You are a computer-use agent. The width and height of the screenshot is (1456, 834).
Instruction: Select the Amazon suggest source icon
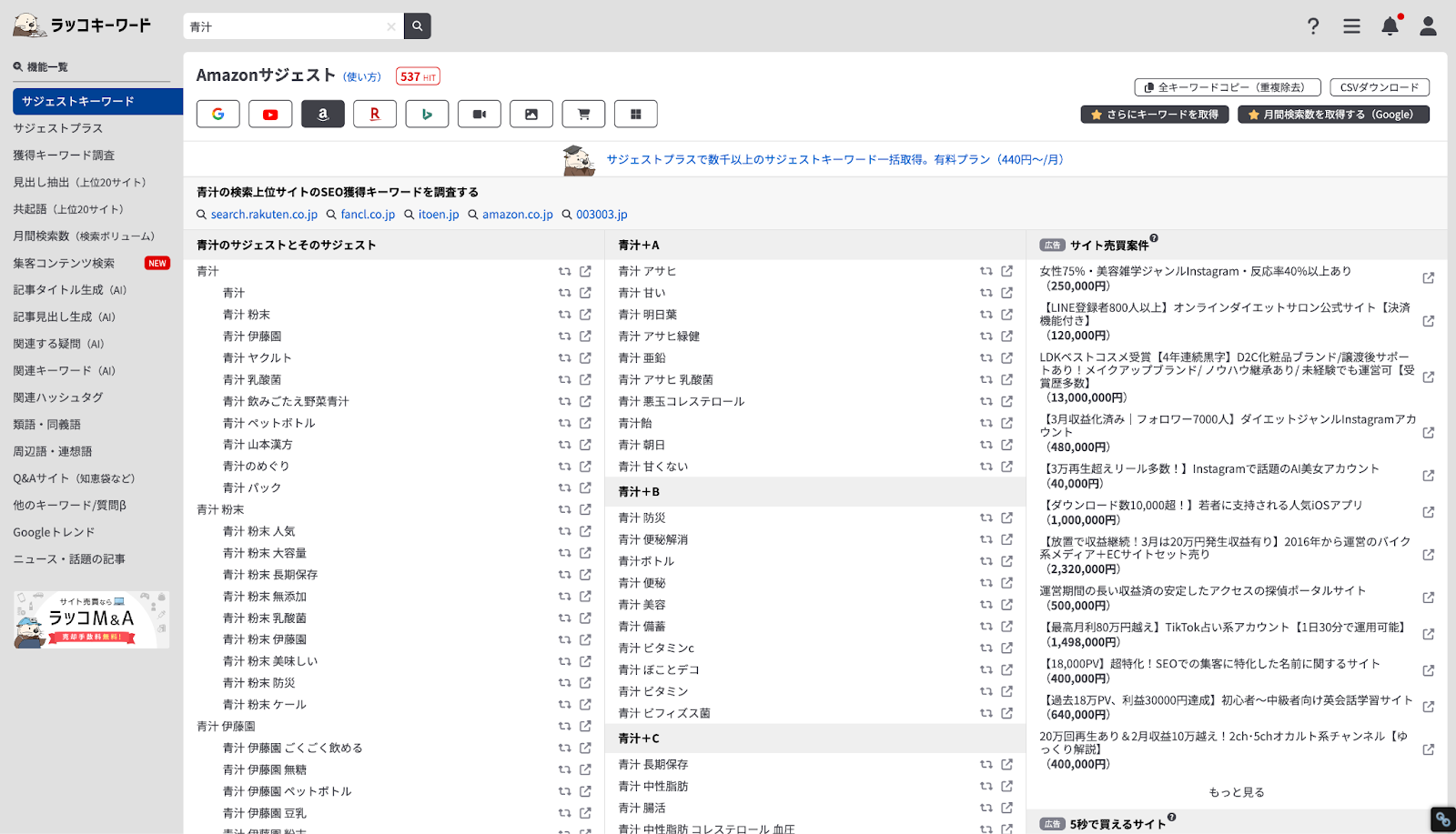323,114
